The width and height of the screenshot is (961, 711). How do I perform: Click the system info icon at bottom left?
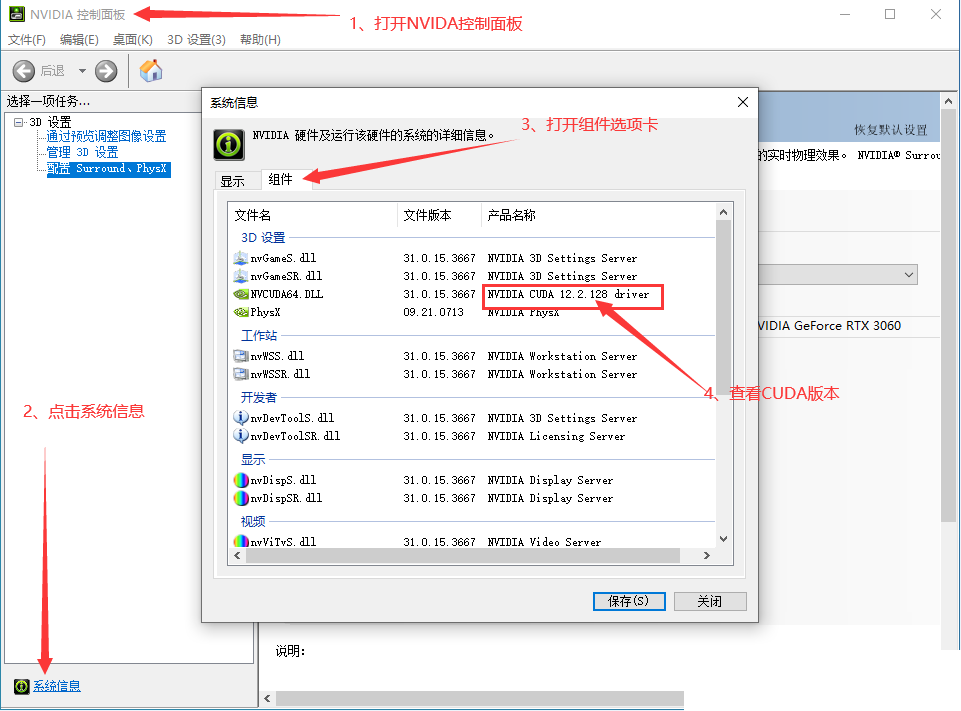click(21, 686)
